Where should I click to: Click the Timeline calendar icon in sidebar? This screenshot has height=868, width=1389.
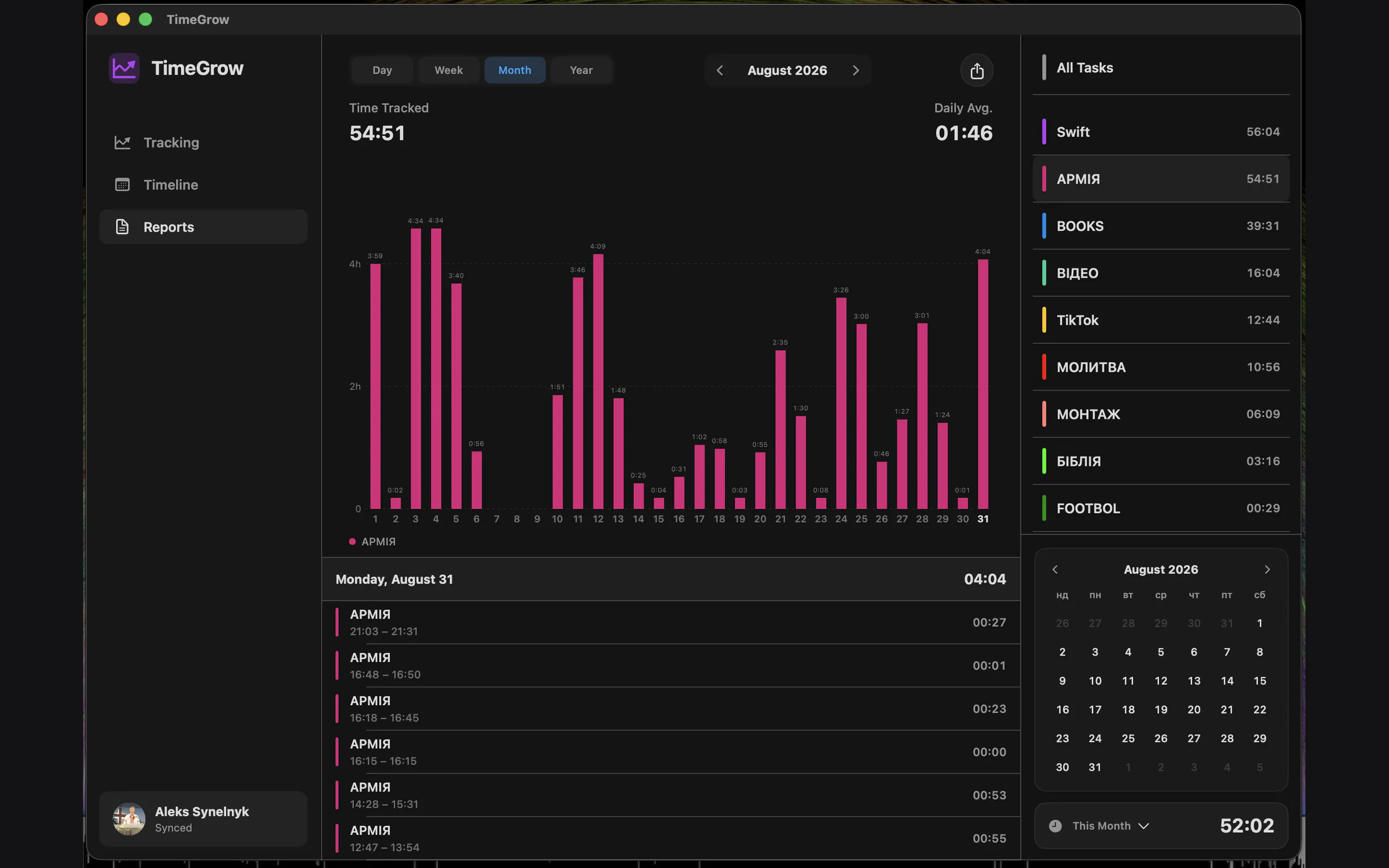[x=122, y=185]
